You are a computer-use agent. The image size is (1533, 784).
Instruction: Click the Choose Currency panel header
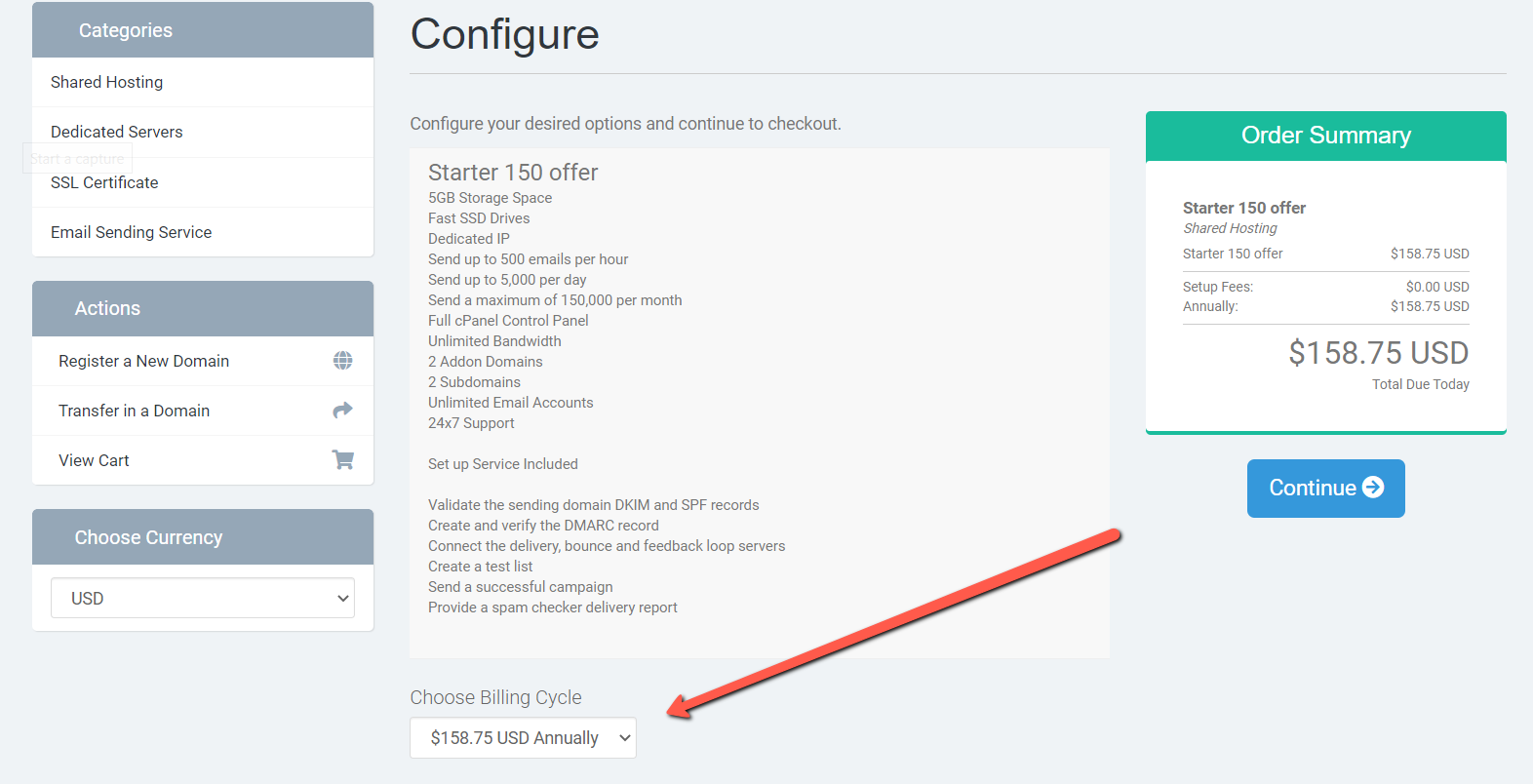[203, 537]
